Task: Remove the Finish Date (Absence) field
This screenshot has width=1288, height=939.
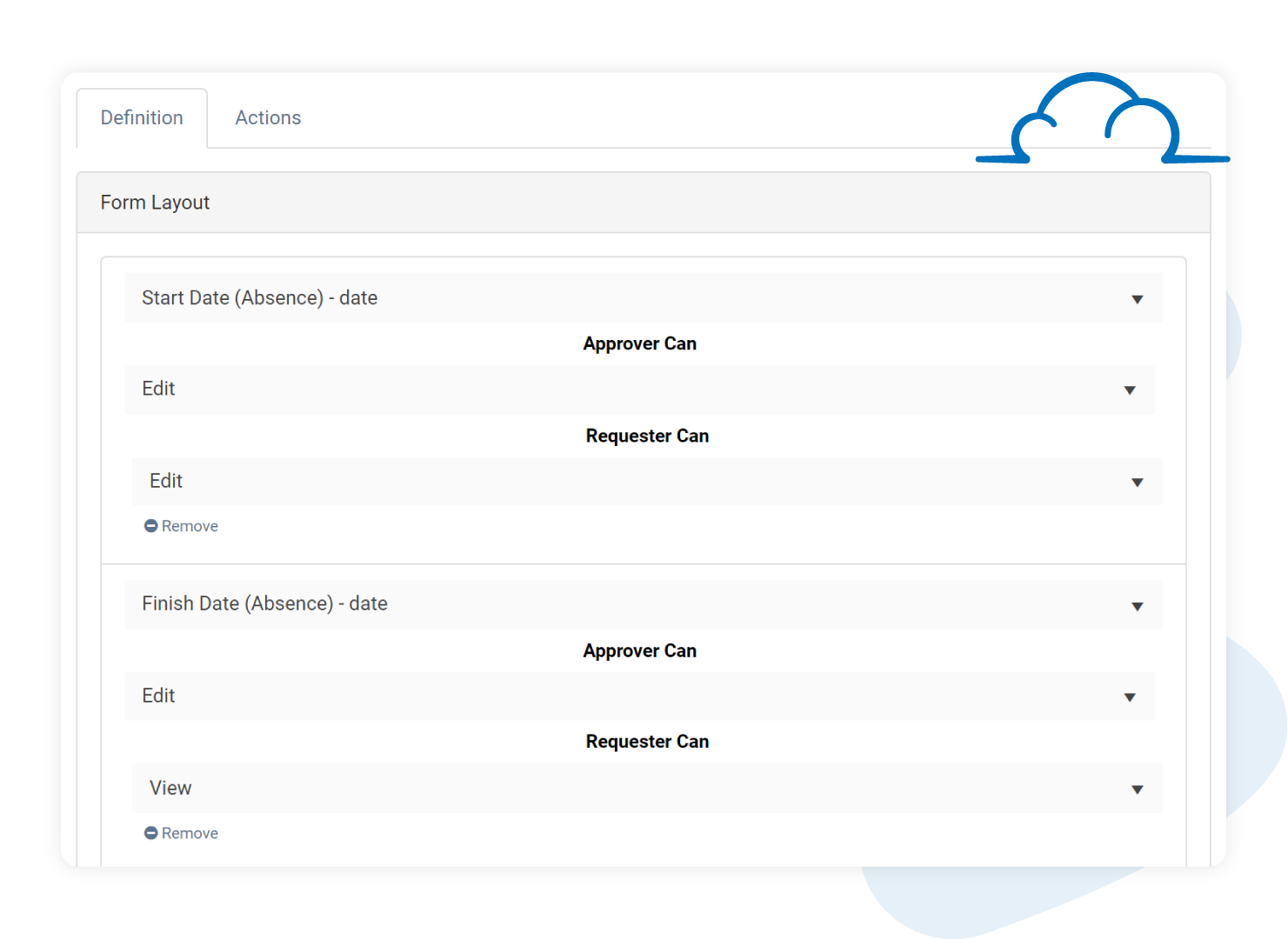Action: tap(181, 832)
